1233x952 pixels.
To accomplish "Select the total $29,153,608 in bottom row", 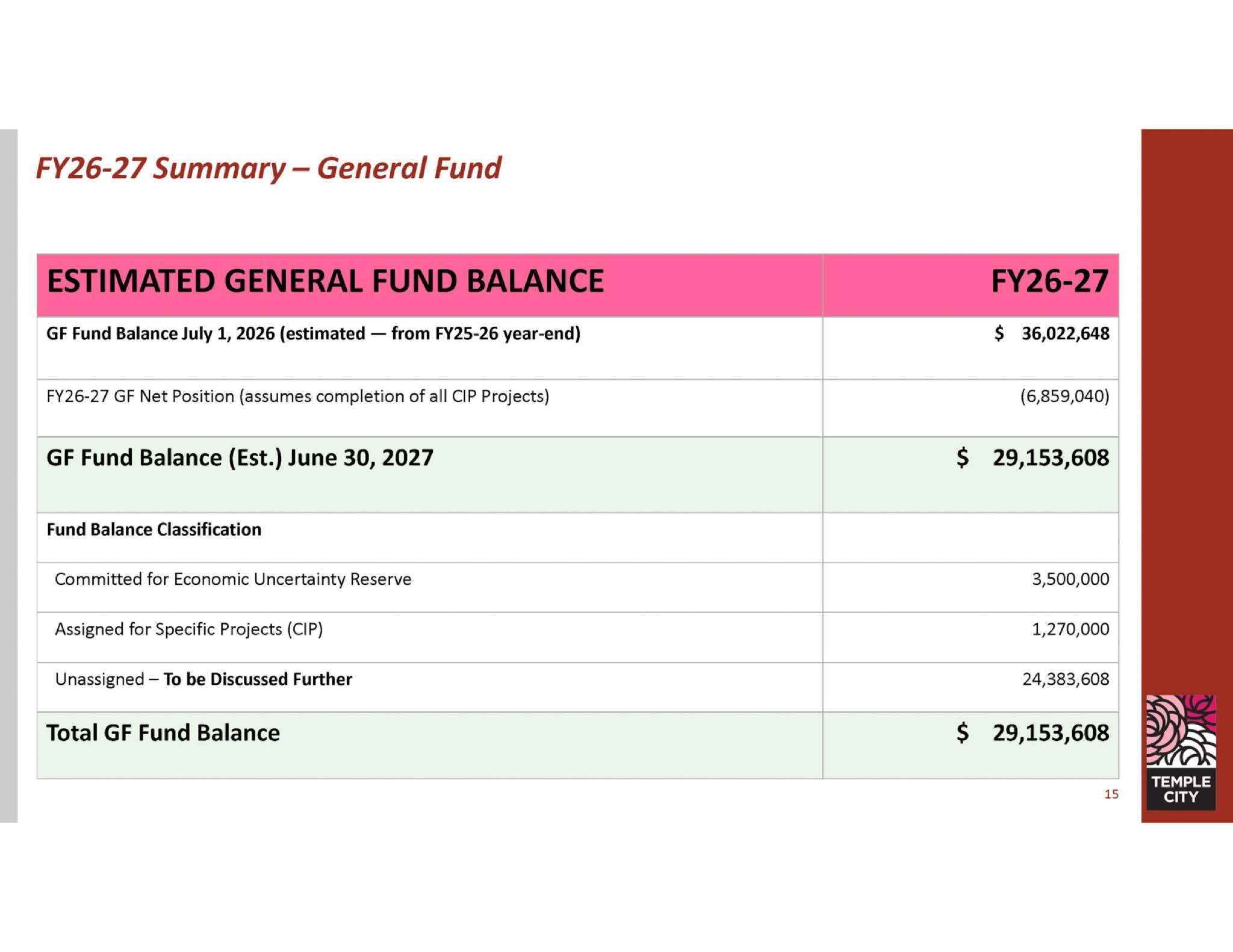I will (1033, 733).
